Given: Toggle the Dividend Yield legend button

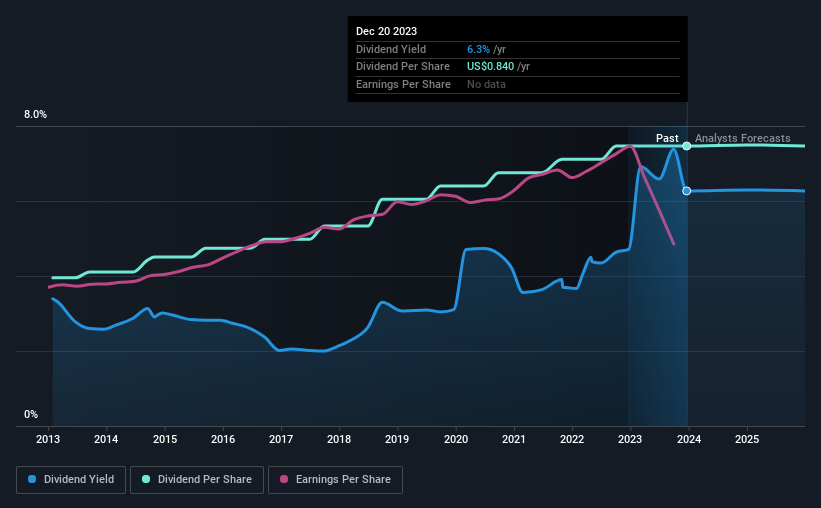Looking at the screenshot, I should [71, 480].
